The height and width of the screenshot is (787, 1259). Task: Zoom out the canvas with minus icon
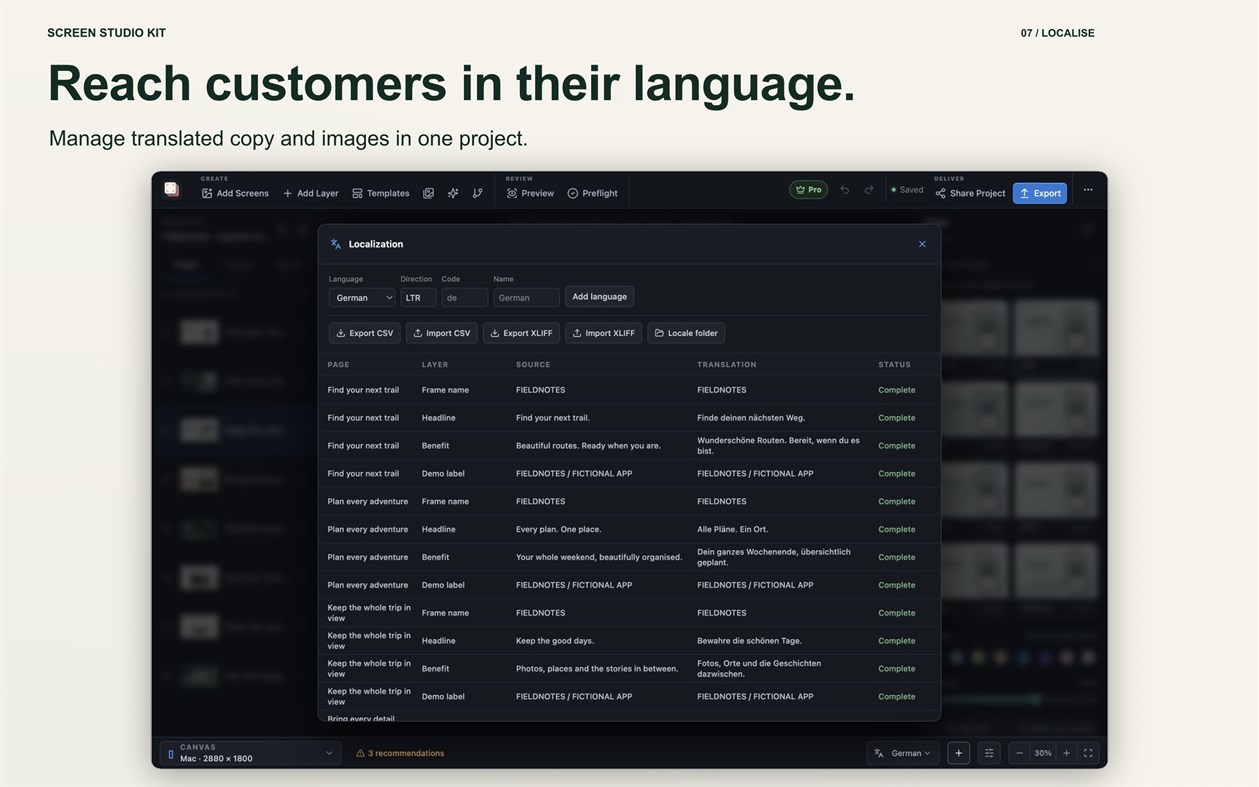click(1019, 753)
